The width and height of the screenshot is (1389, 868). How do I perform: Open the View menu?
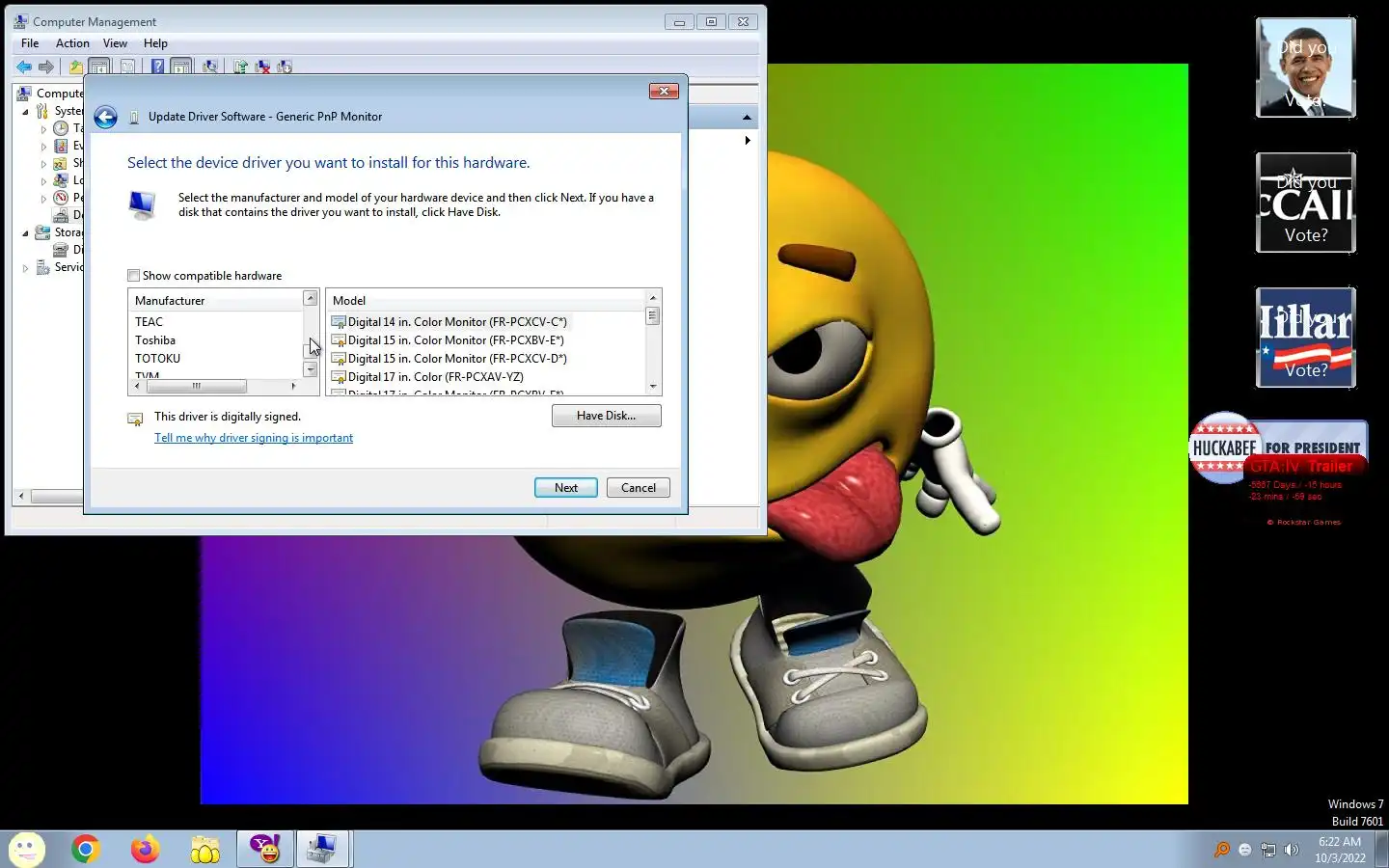click(115, 43)
